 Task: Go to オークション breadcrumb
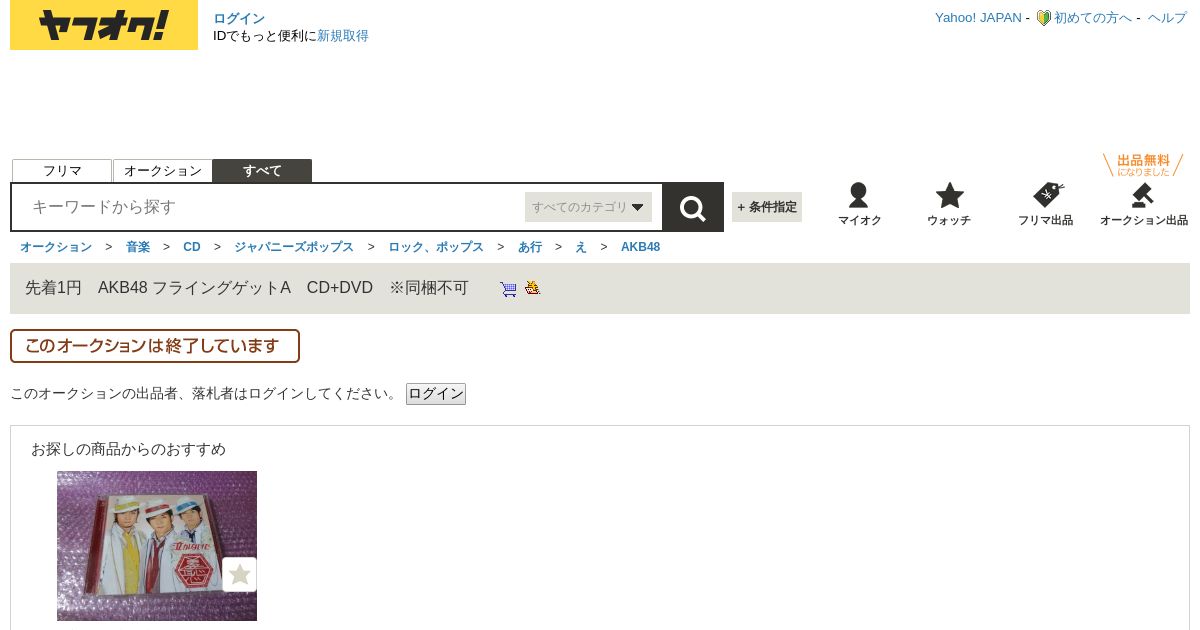[56, 247]
